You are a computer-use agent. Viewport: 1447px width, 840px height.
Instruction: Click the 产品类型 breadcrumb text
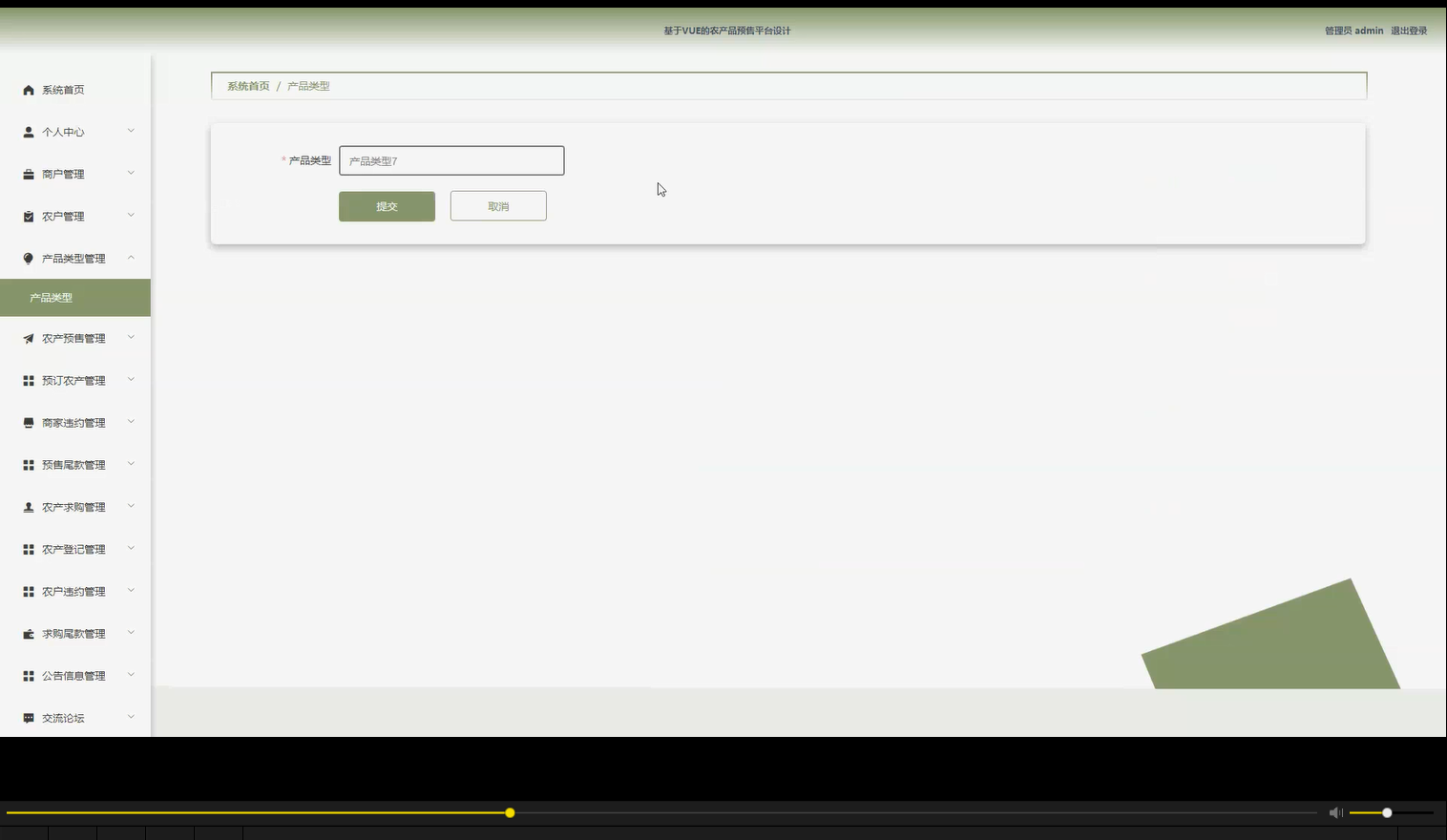308,86
